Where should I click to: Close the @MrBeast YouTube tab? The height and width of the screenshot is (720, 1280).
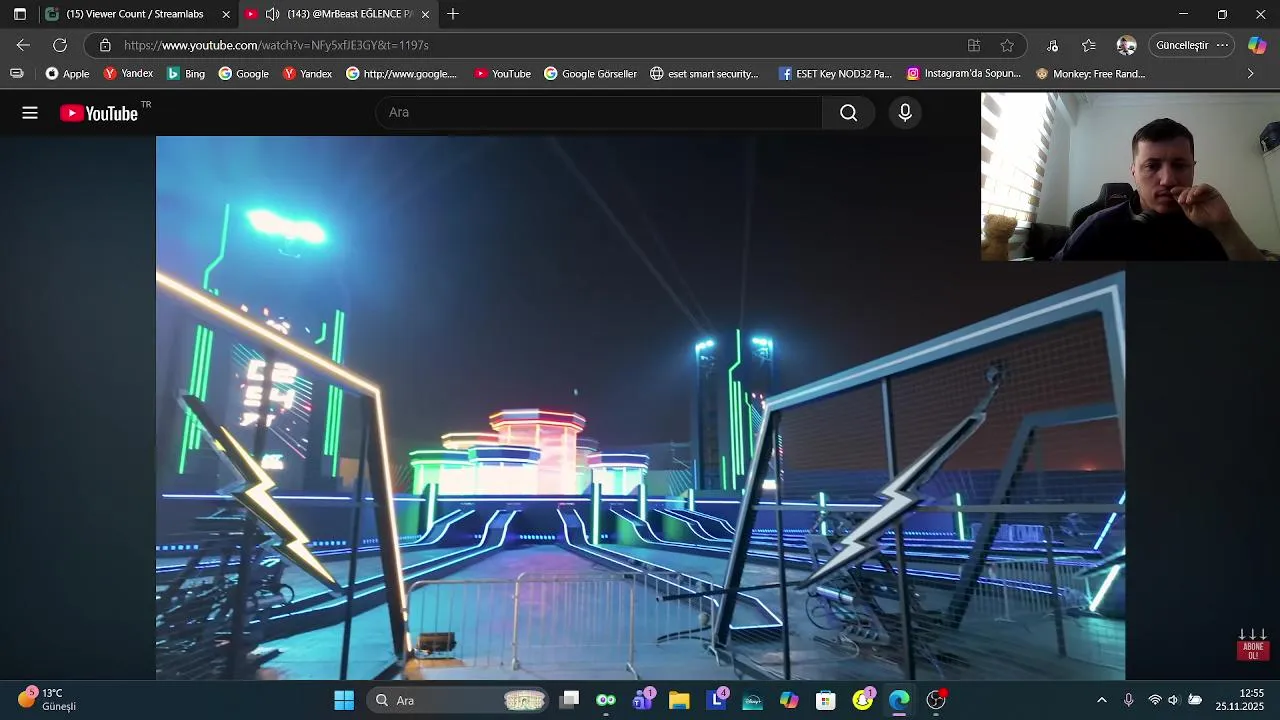point(425,14)
